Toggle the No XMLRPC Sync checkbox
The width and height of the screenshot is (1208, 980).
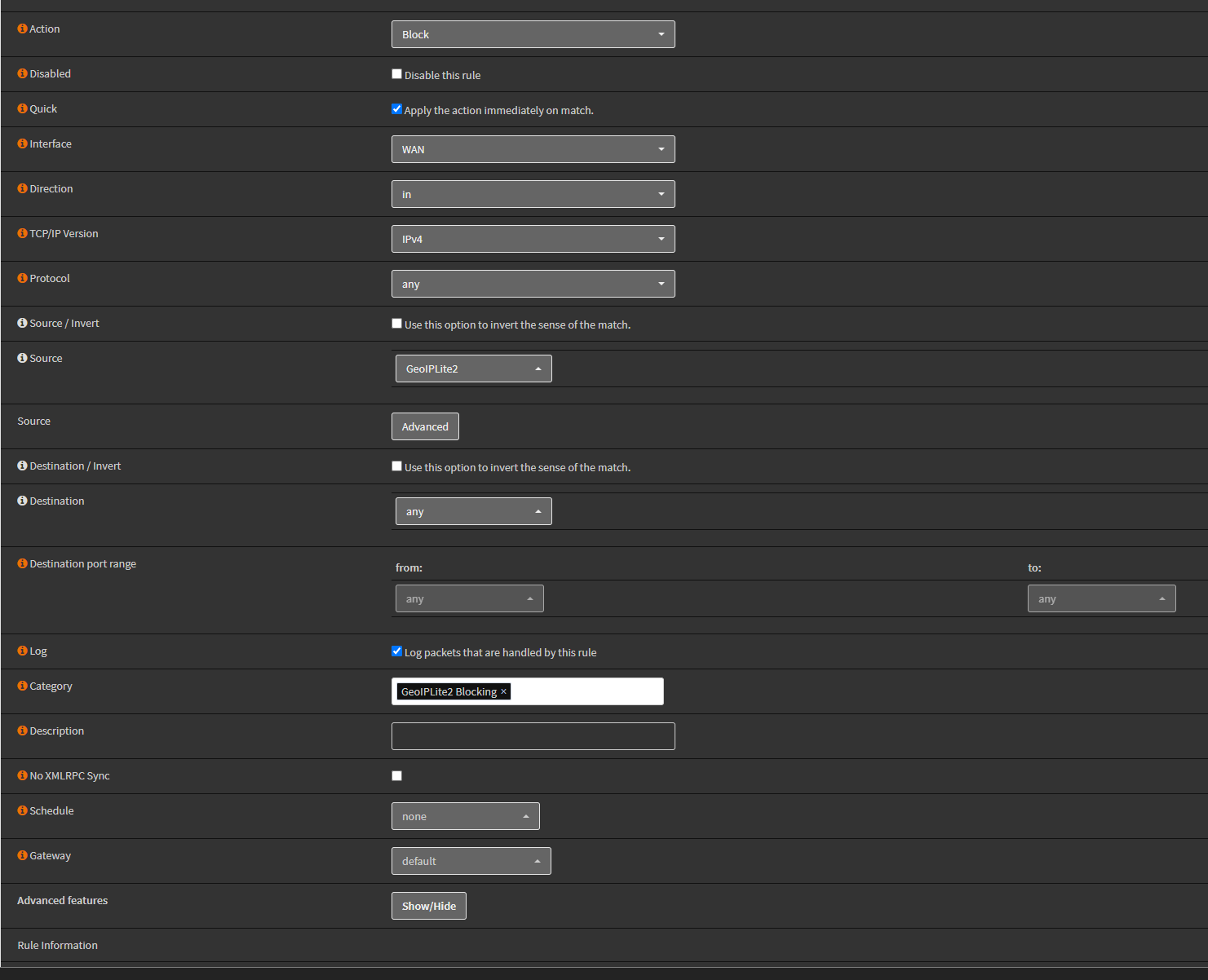(x=396, y=776)
